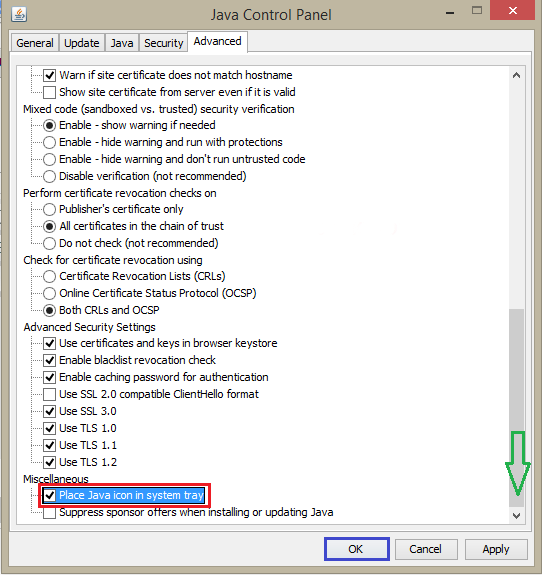Maximize the Java Control Panel window

click(x=477, y=10)
